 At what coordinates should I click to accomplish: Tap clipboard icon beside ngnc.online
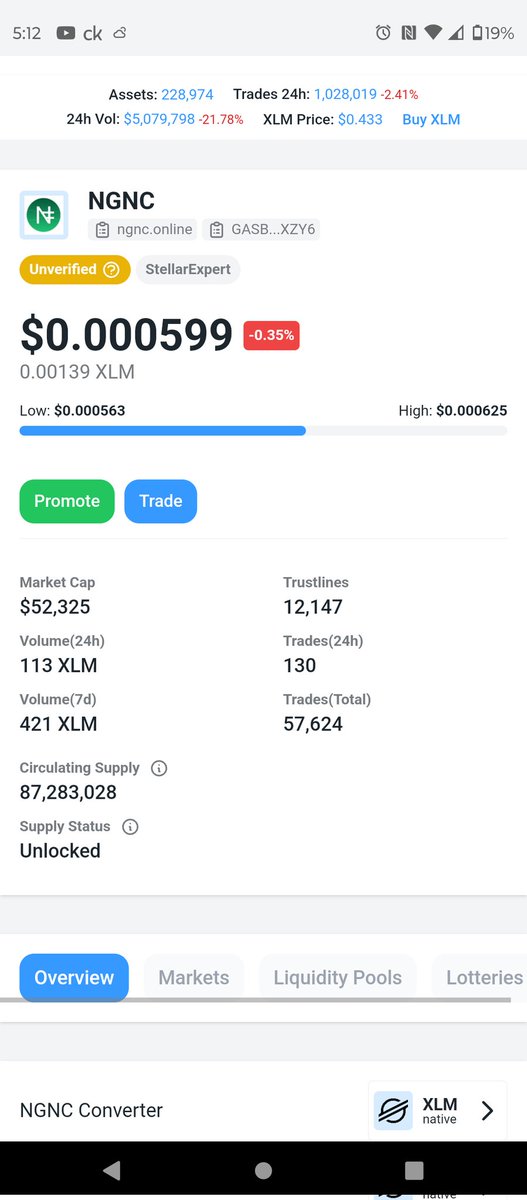pyautogui.click(x=102, y=230)
